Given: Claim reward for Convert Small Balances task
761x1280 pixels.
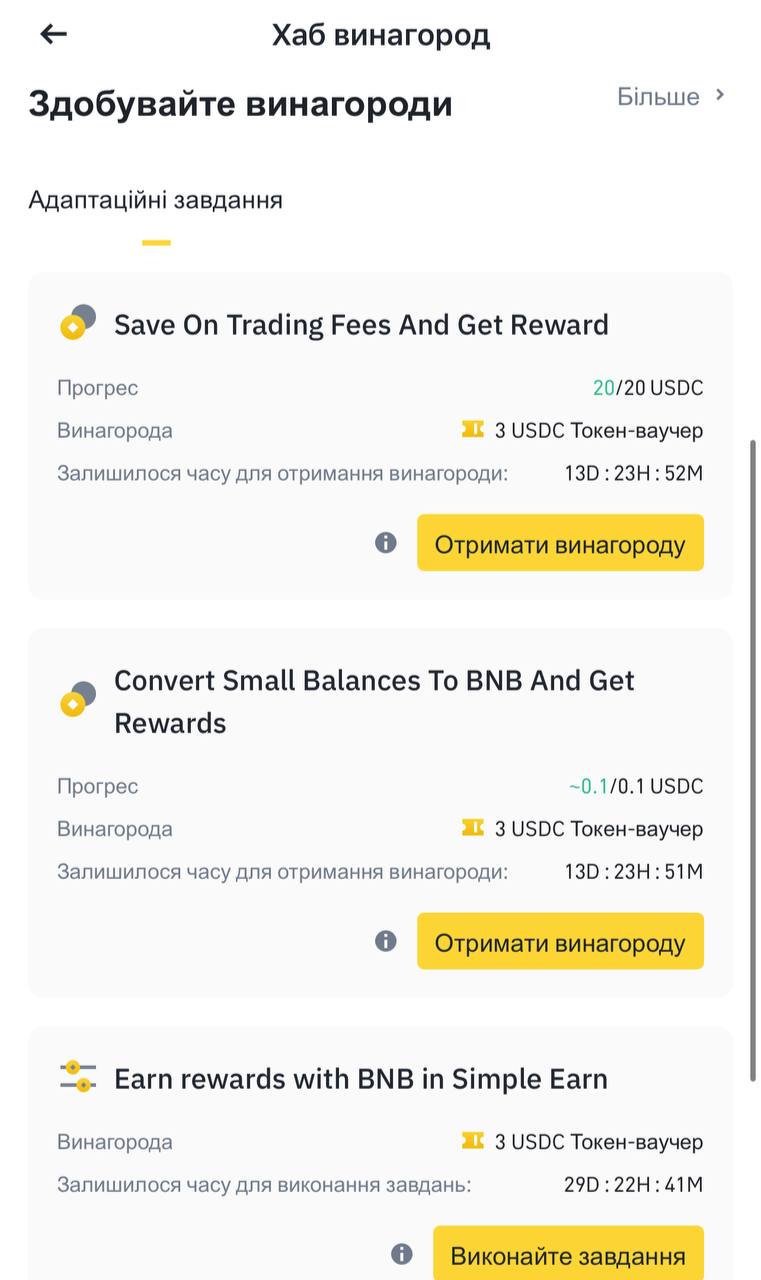Looking at the screenshot, I should coord(560,941).
